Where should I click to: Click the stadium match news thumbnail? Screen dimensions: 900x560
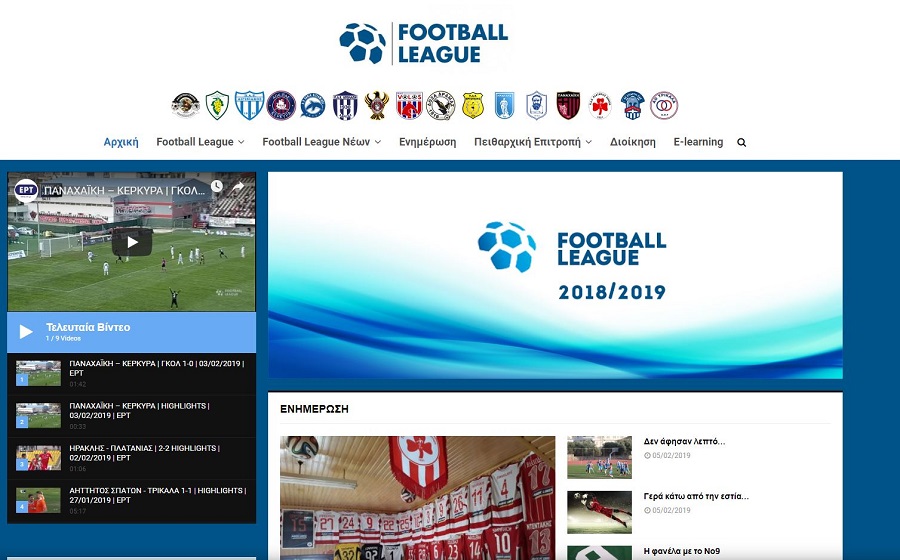(599, 457)
